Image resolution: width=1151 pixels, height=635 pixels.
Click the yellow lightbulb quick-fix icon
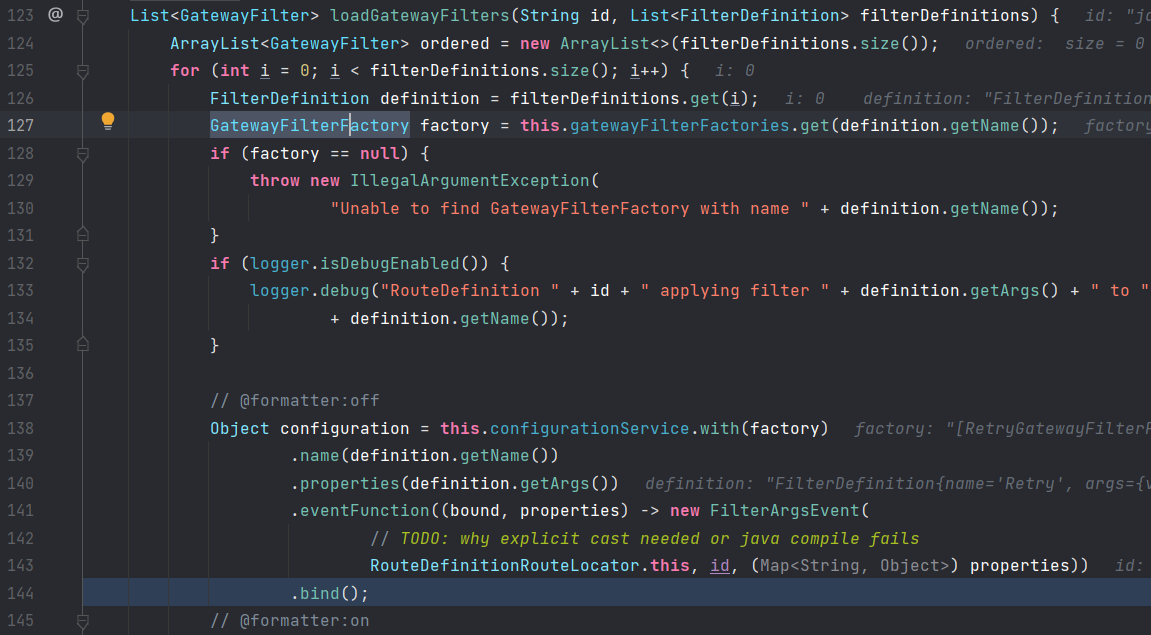[x=108, y=122]
